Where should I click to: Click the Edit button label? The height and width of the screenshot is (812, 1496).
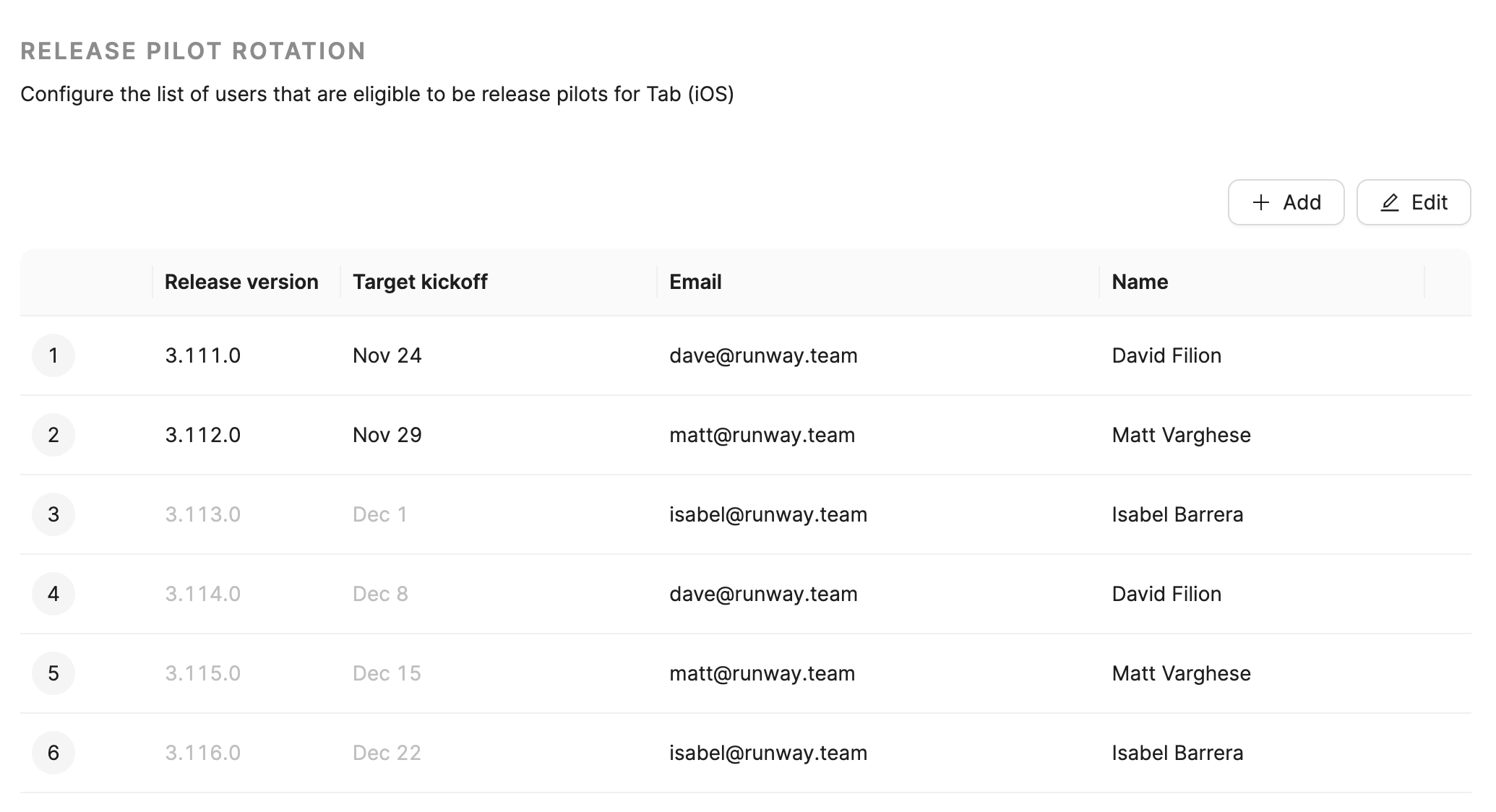[x=1429, y=202]
